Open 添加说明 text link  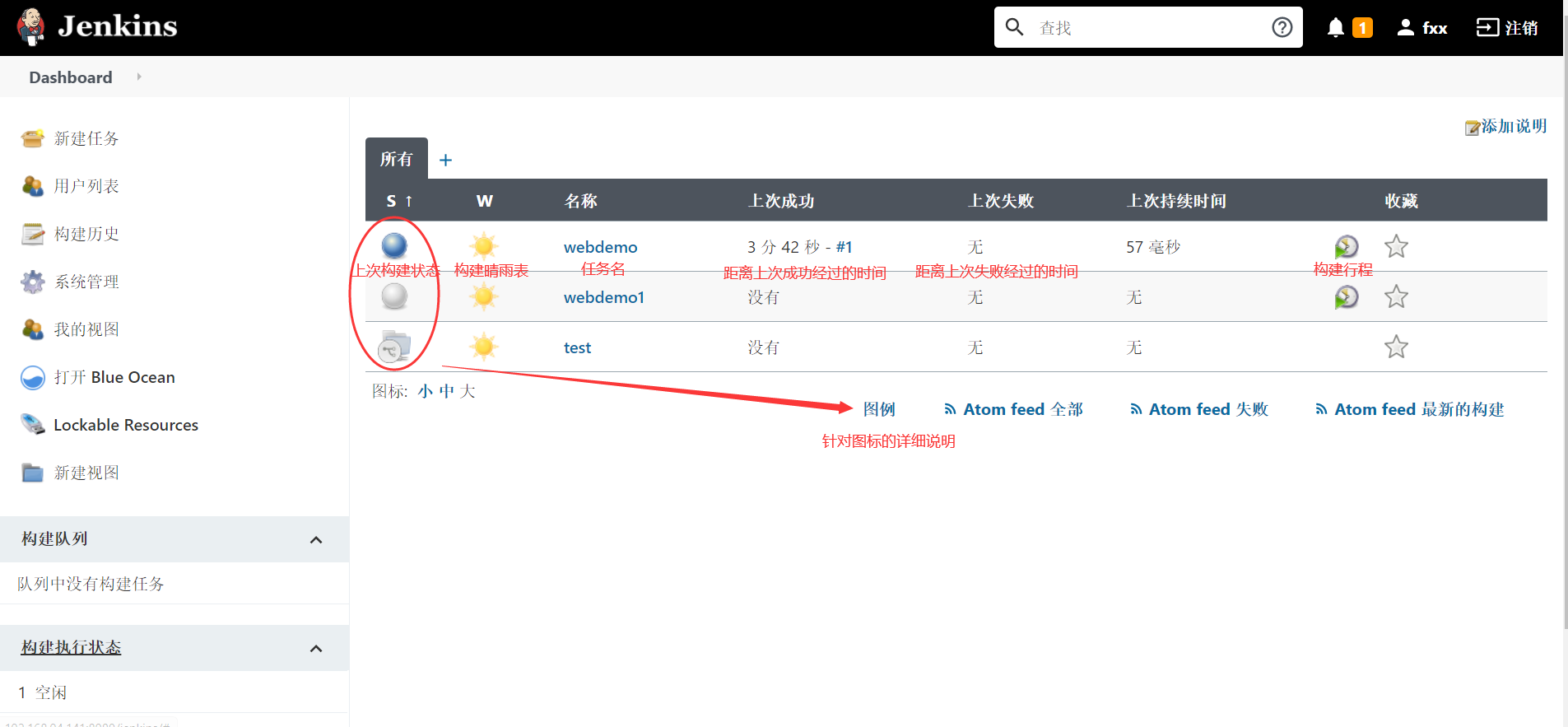(x=1514, y=126)
